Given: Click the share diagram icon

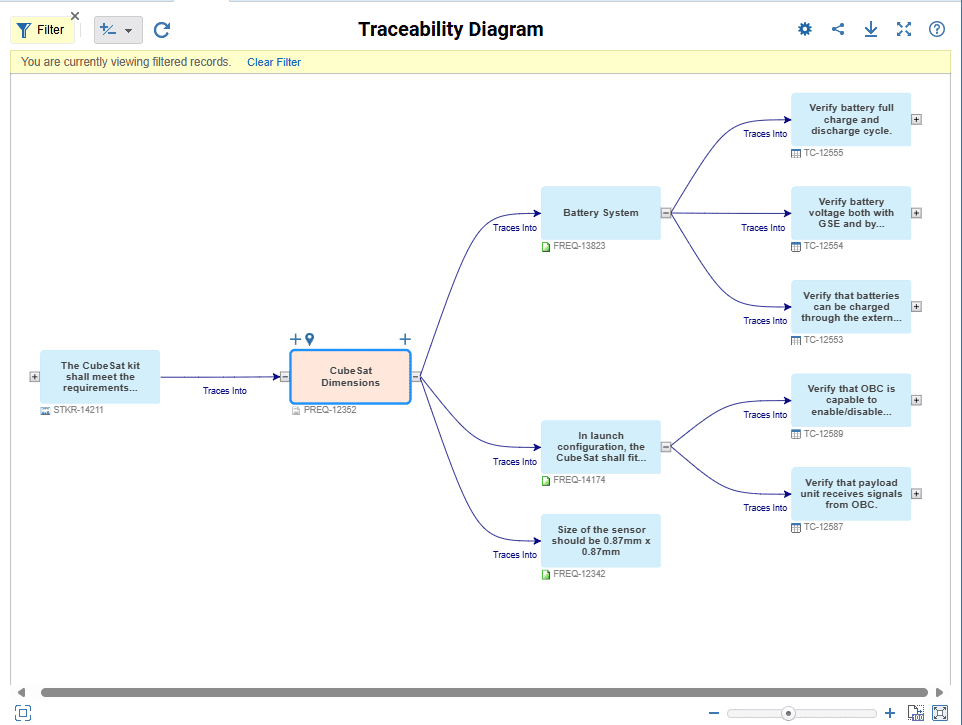Looking at the screenshot, I should [838, 29].
